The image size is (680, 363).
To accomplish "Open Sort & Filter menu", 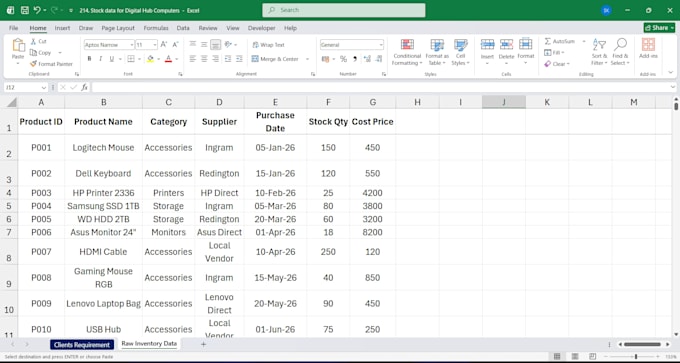I will click(x=599, y=52).
